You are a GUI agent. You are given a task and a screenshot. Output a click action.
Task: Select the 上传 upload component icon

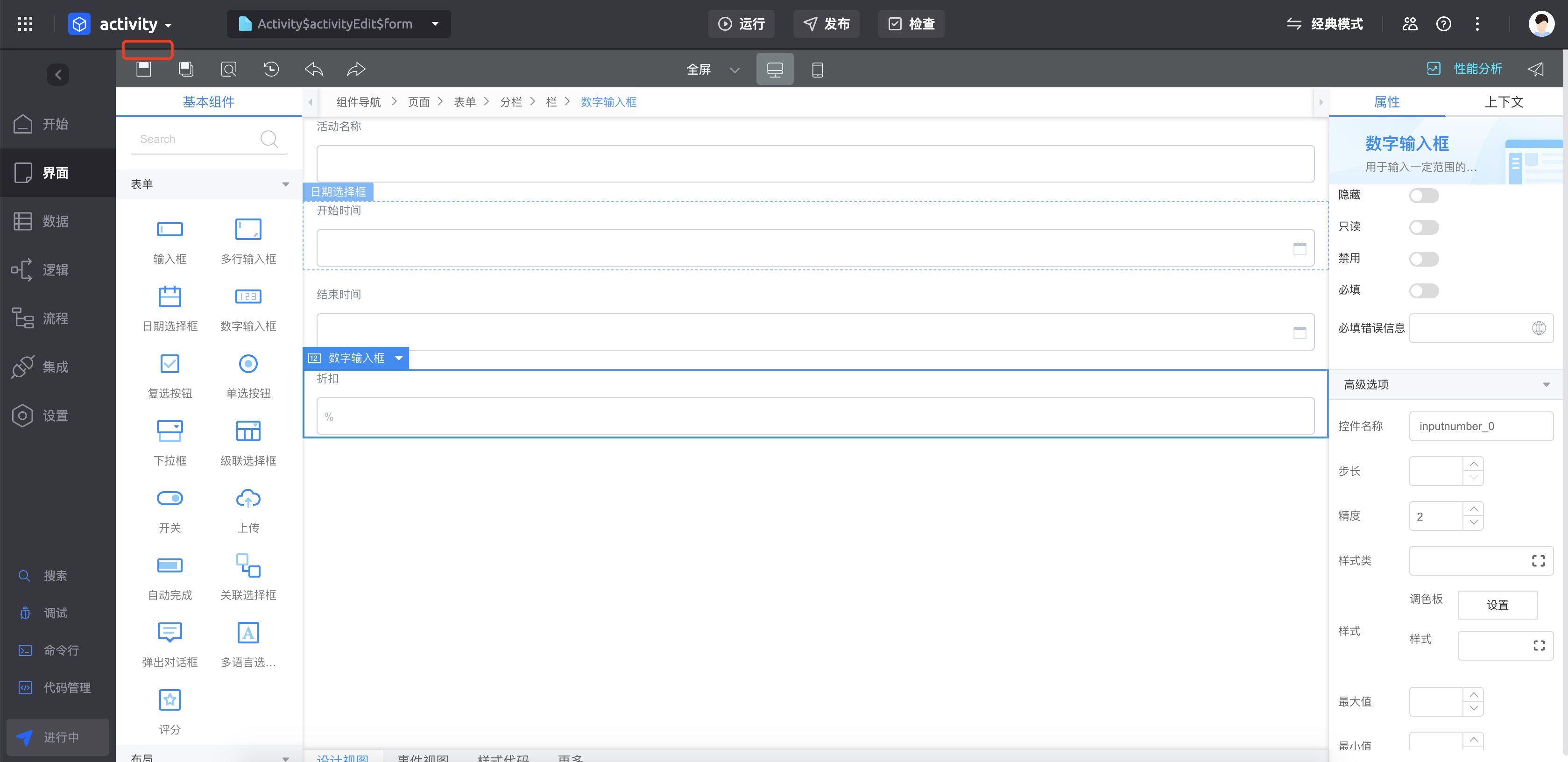tap(248, 499)
